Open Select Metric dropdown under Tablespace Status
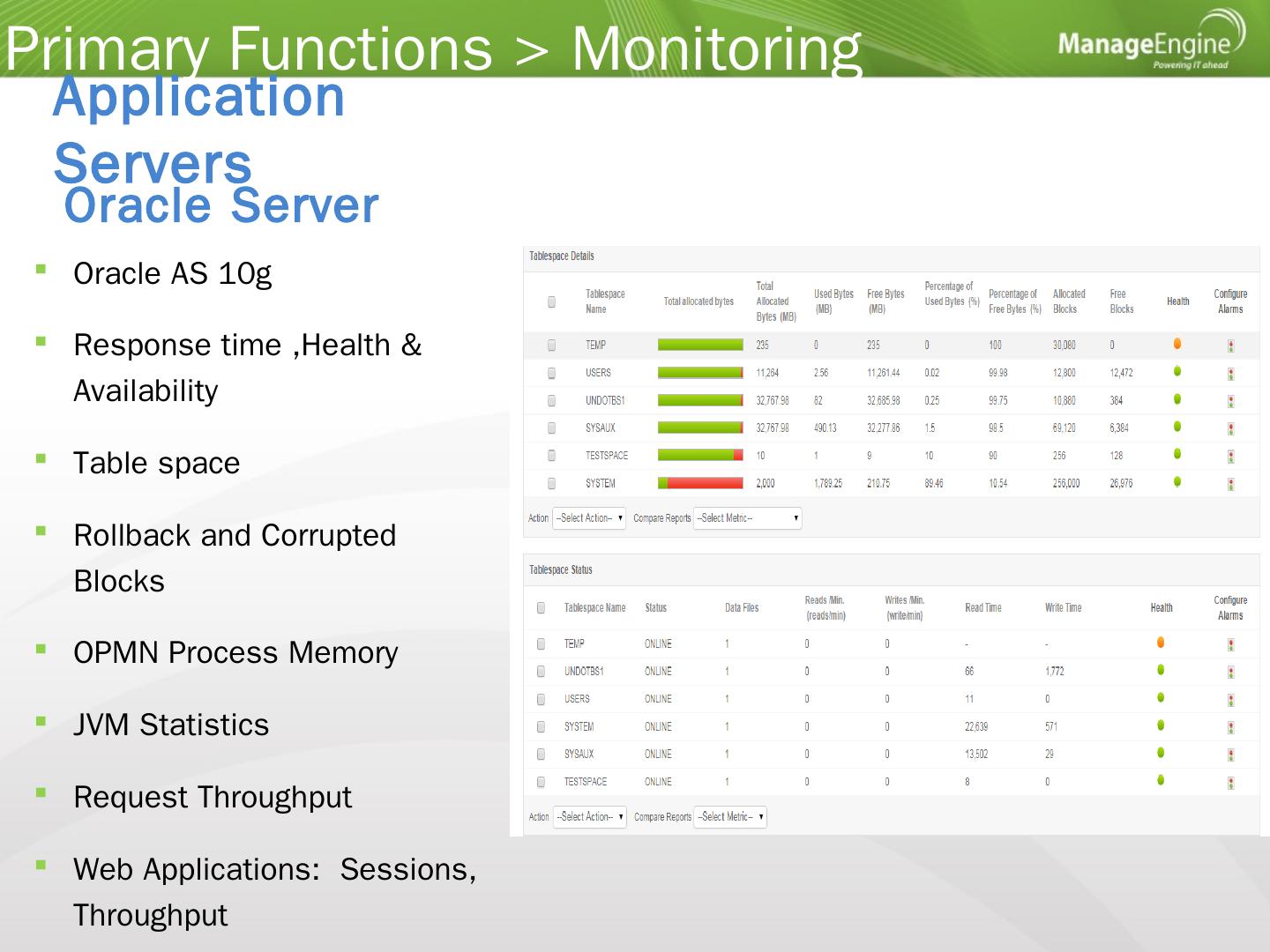This screenshot has height=952, width=1270. click(x=730, y=817)
